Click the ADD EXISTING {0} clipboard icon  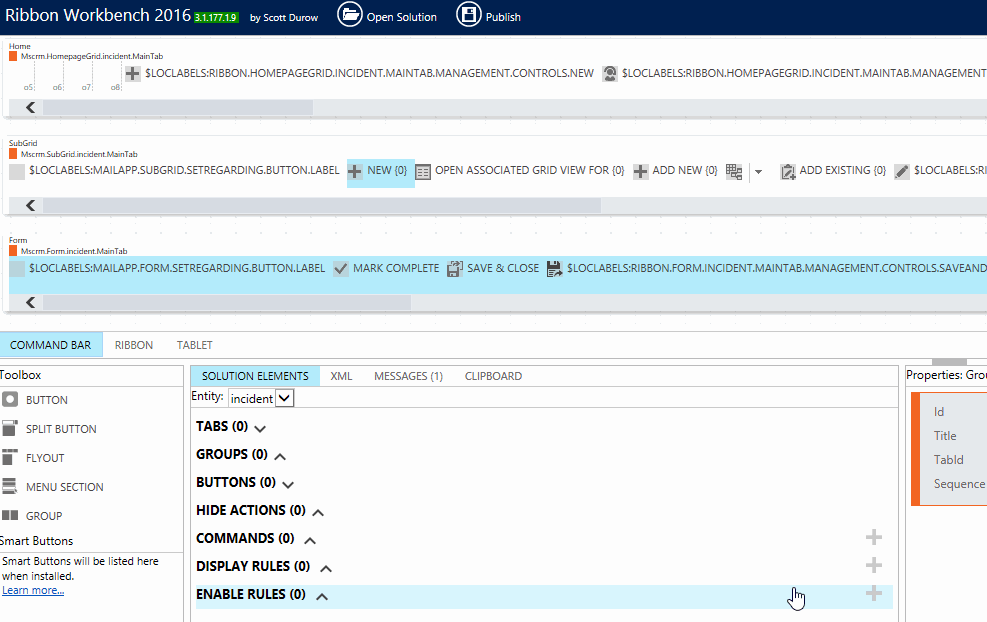[x=787, y=171]
